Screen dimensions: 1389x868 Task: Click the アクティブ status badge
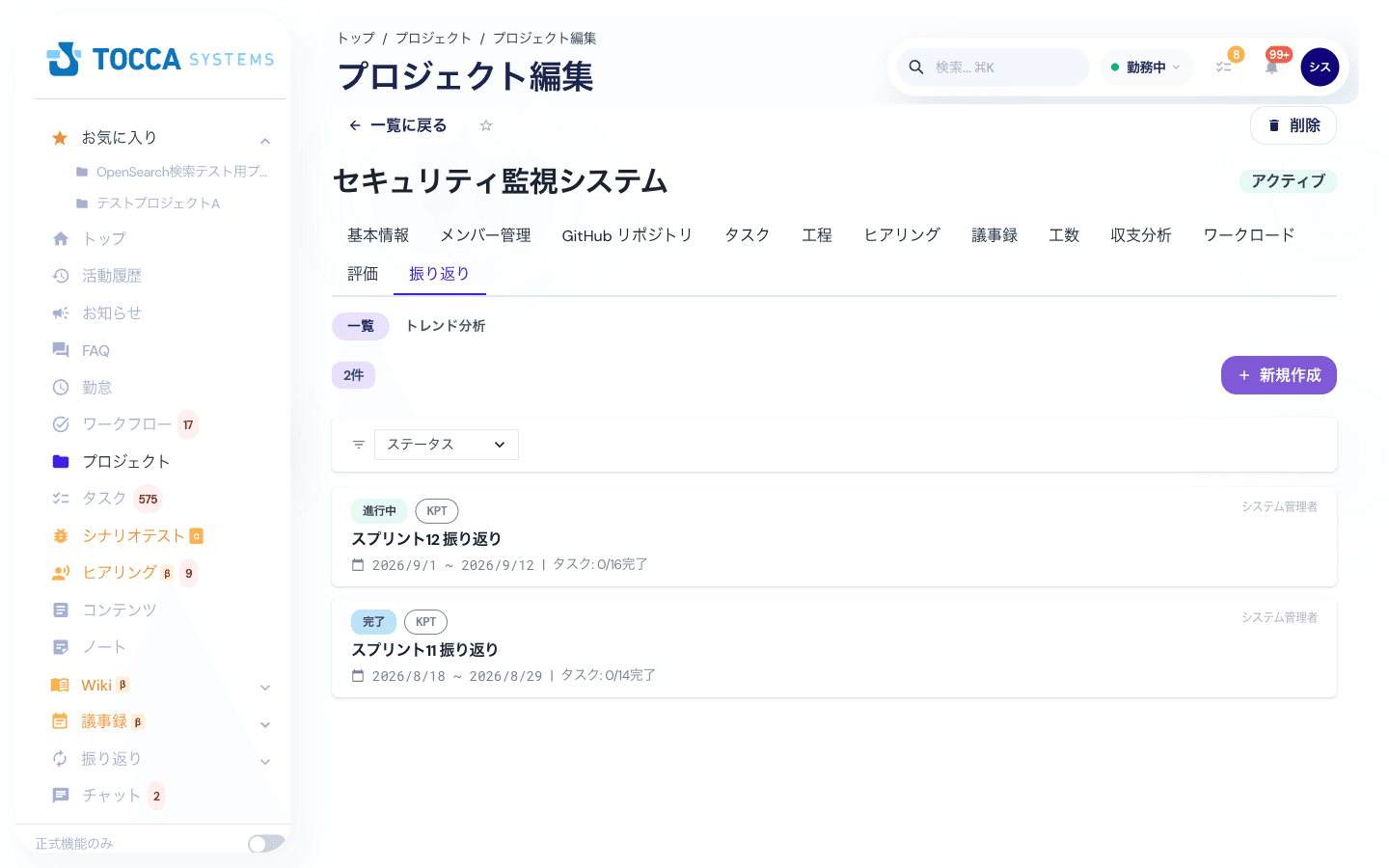(1288, 181)
